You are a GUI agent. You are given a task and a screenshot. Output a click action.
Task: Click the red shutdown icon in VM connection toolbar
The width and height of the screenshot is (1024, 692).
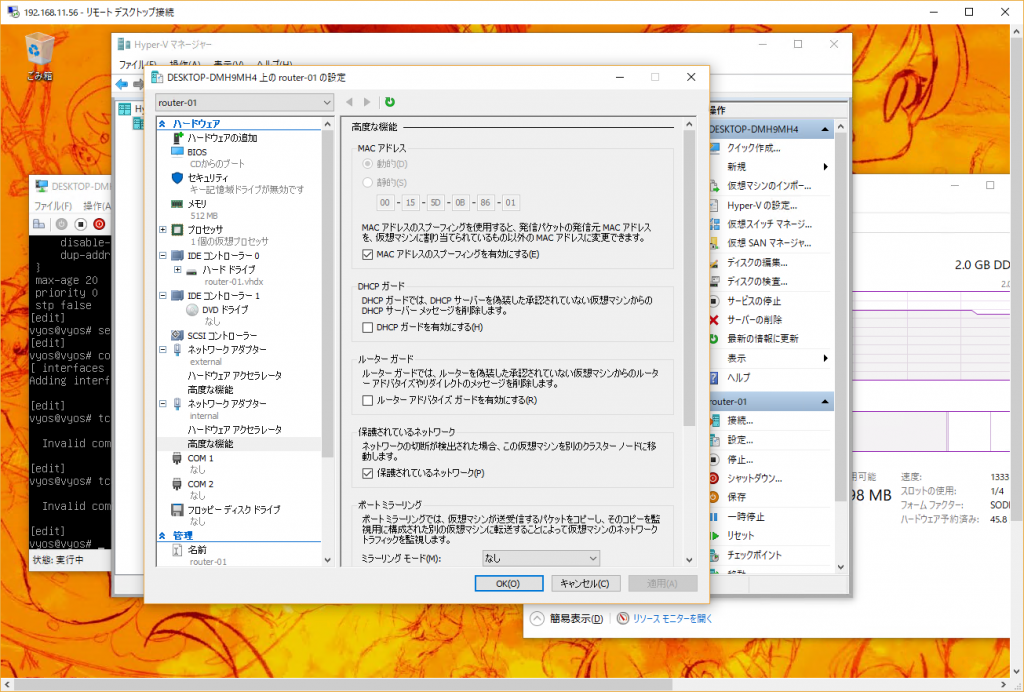click(x=99, y=224)
